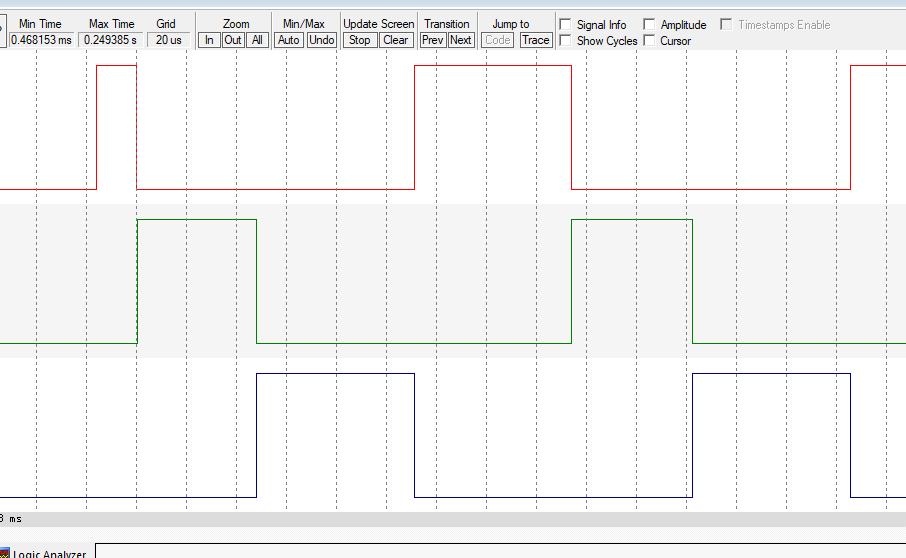The width and height of the screenshot is (906, 558).
Task: Select the Max Time value 0.249385 s
Action: point(110,40)
